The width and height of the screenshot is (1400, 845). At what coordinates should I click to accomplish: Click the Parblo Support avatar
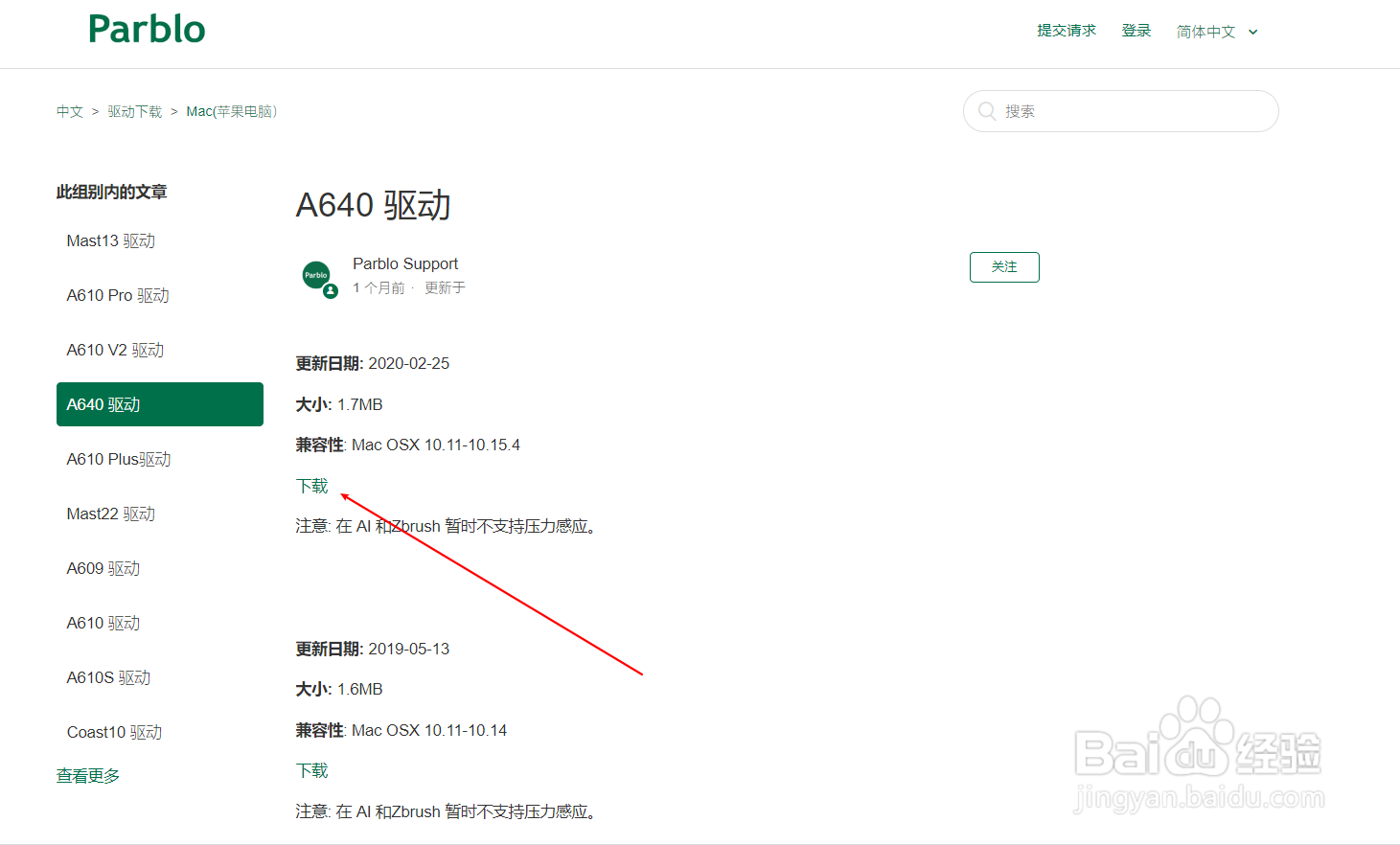pos(317,277)
